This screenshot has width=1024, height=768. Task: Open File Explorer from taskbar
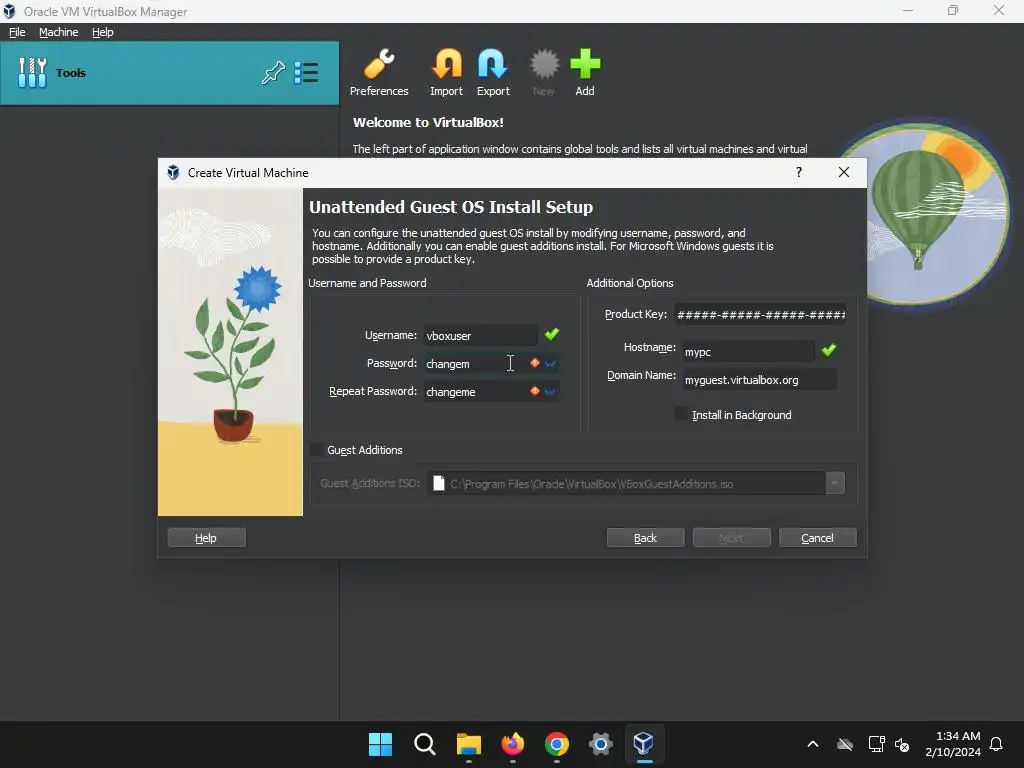(x=468, y=744)
